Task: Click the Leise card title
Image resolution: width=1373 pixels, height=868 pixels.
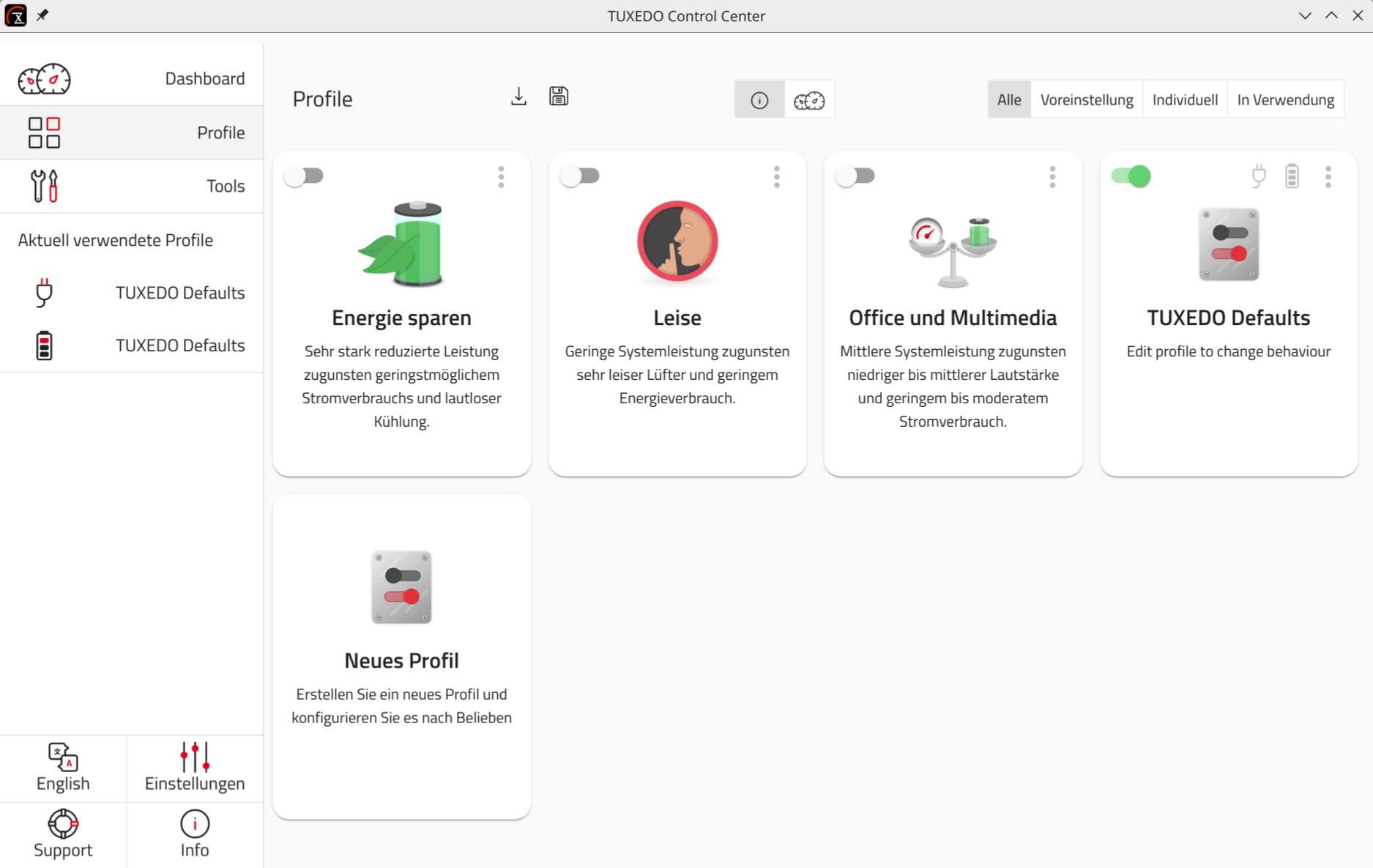Action: coord(677,318)
